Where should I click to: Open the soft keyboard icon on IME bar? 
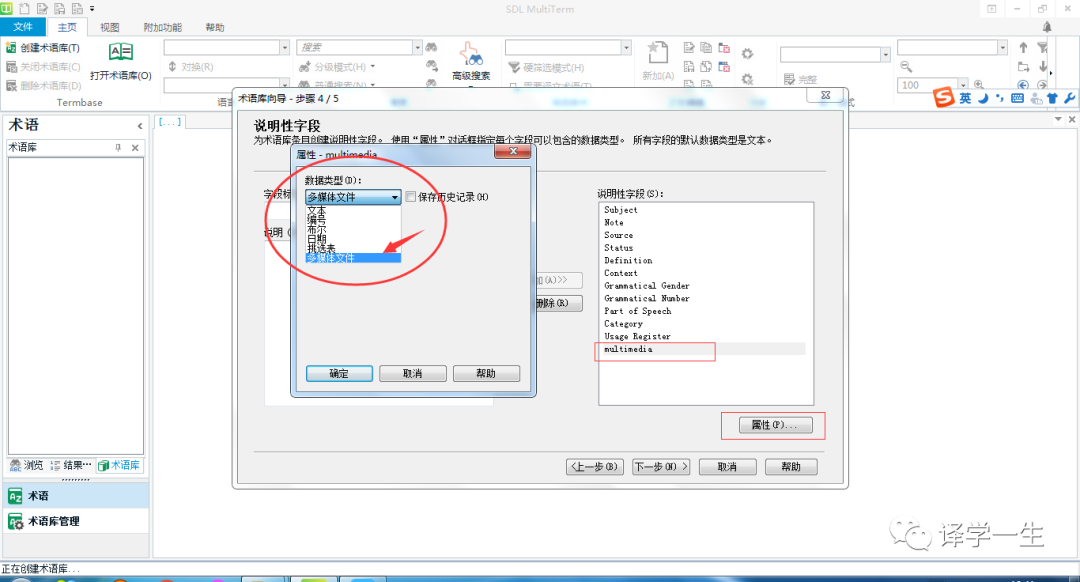(x=1017, y=98)
